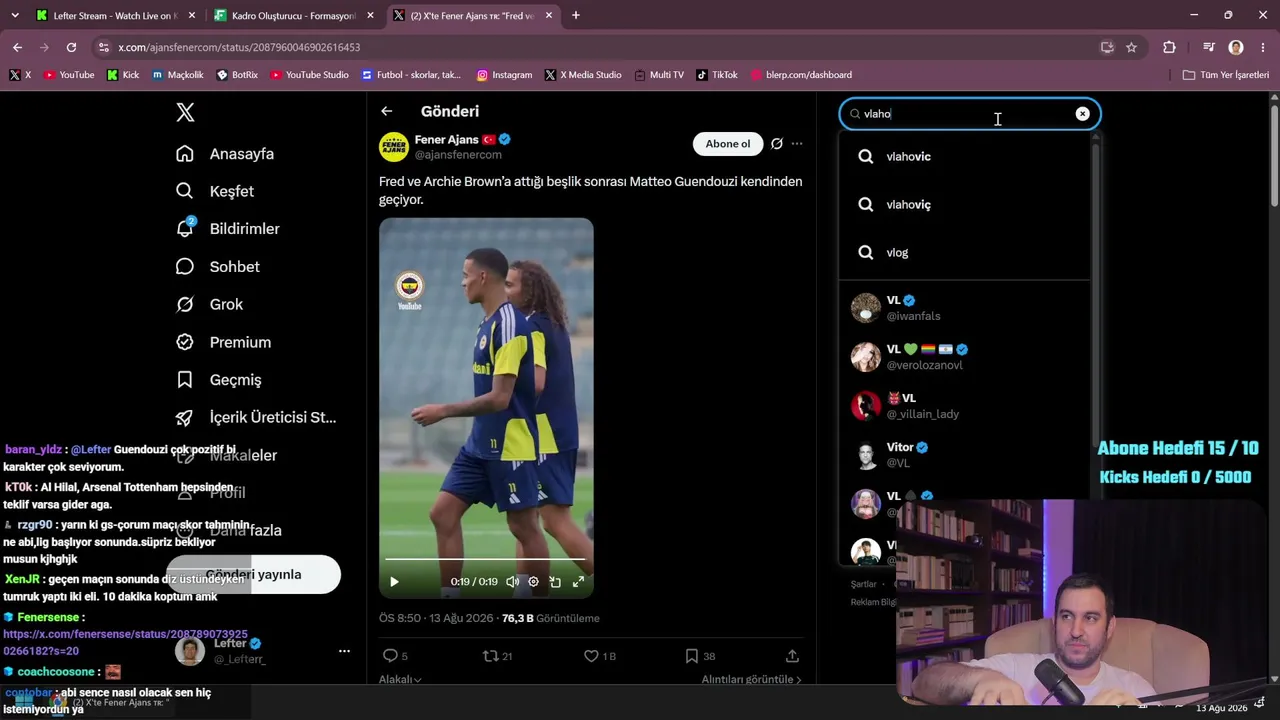Open the browser extensions puzzle icon

[1169, 47]
